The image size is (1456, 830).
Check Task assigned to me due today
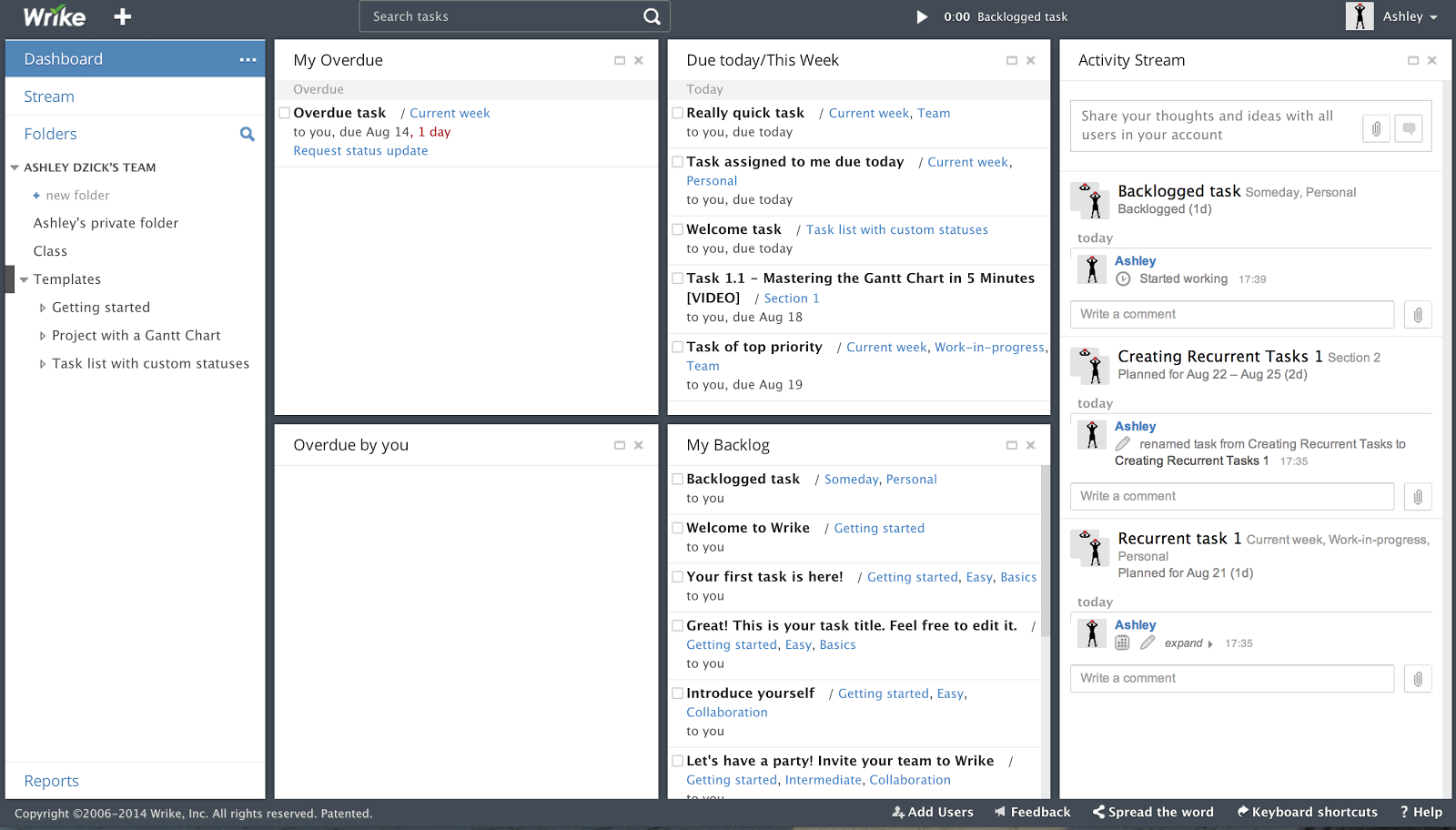[678, 161]
